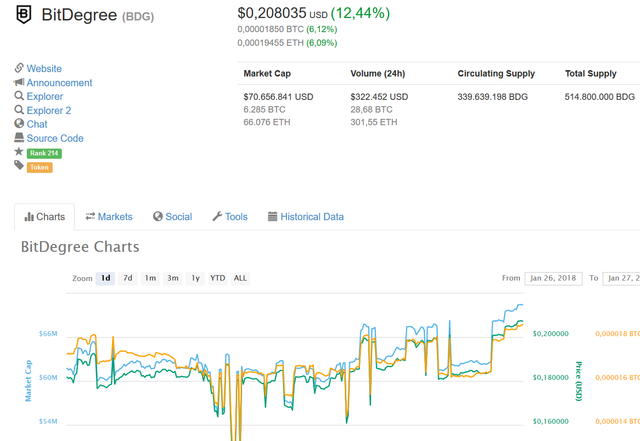
Task: Click the 339.639.198 BDG circulating supply value
Action: click(493, 97)
